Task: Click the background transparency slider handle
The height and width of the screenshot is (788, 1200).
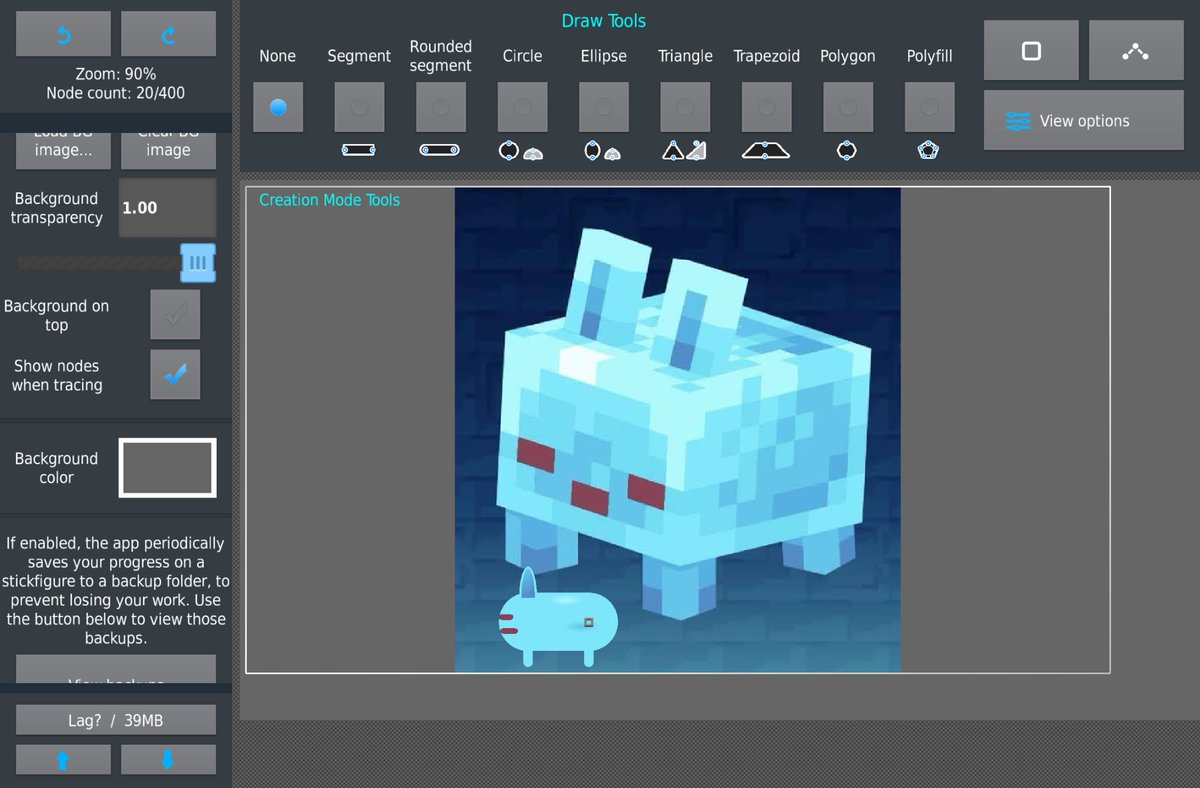Action: 198,262
